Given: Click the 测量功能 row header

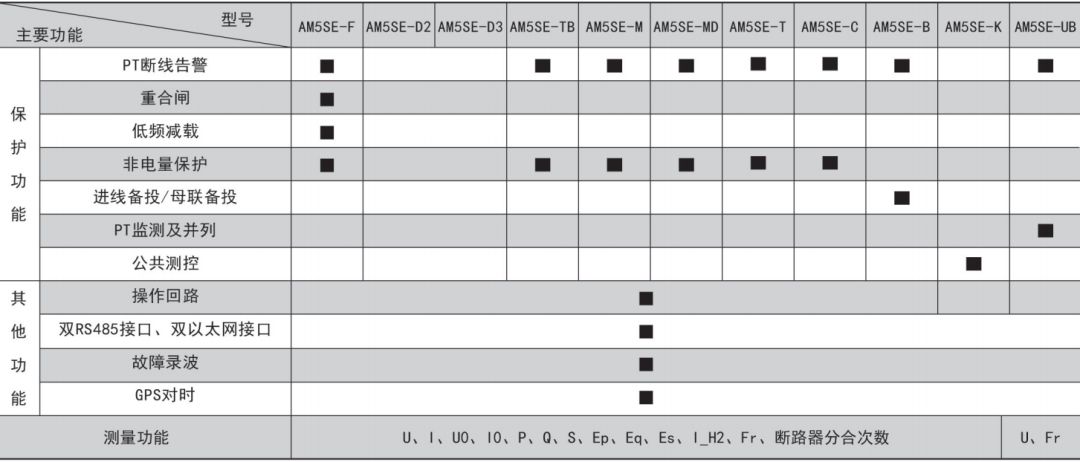Looking at the screenshot, I should (136, 437).
